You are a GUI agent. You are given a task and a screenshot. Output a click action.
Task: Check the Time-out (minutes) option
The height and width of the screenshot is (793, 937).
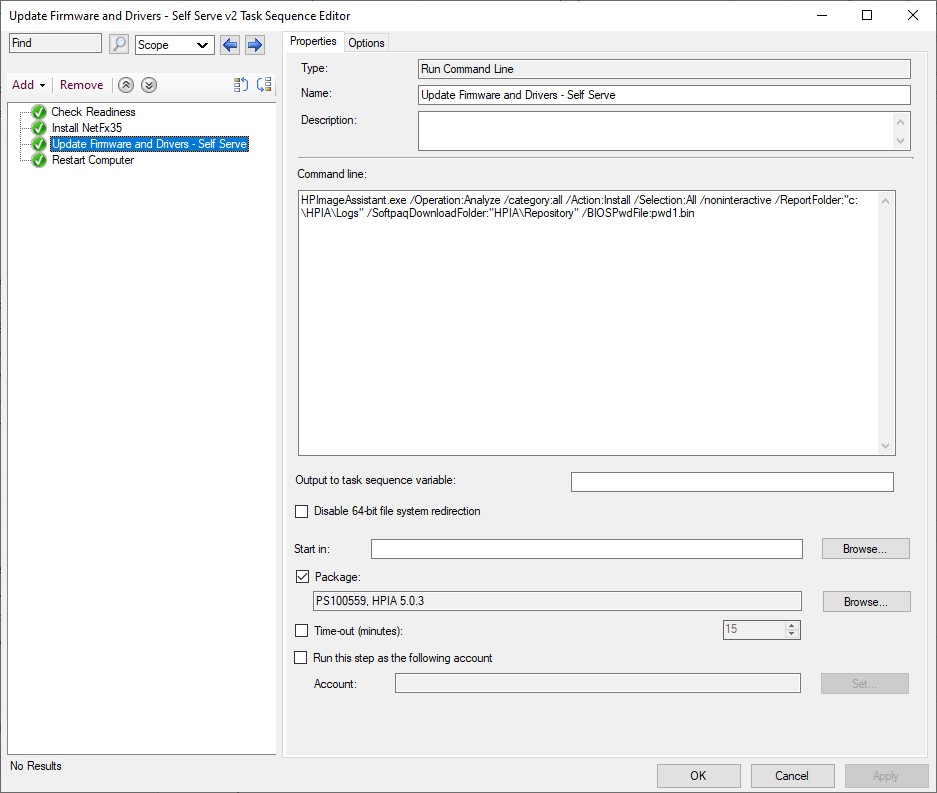[x=302, y=631]
